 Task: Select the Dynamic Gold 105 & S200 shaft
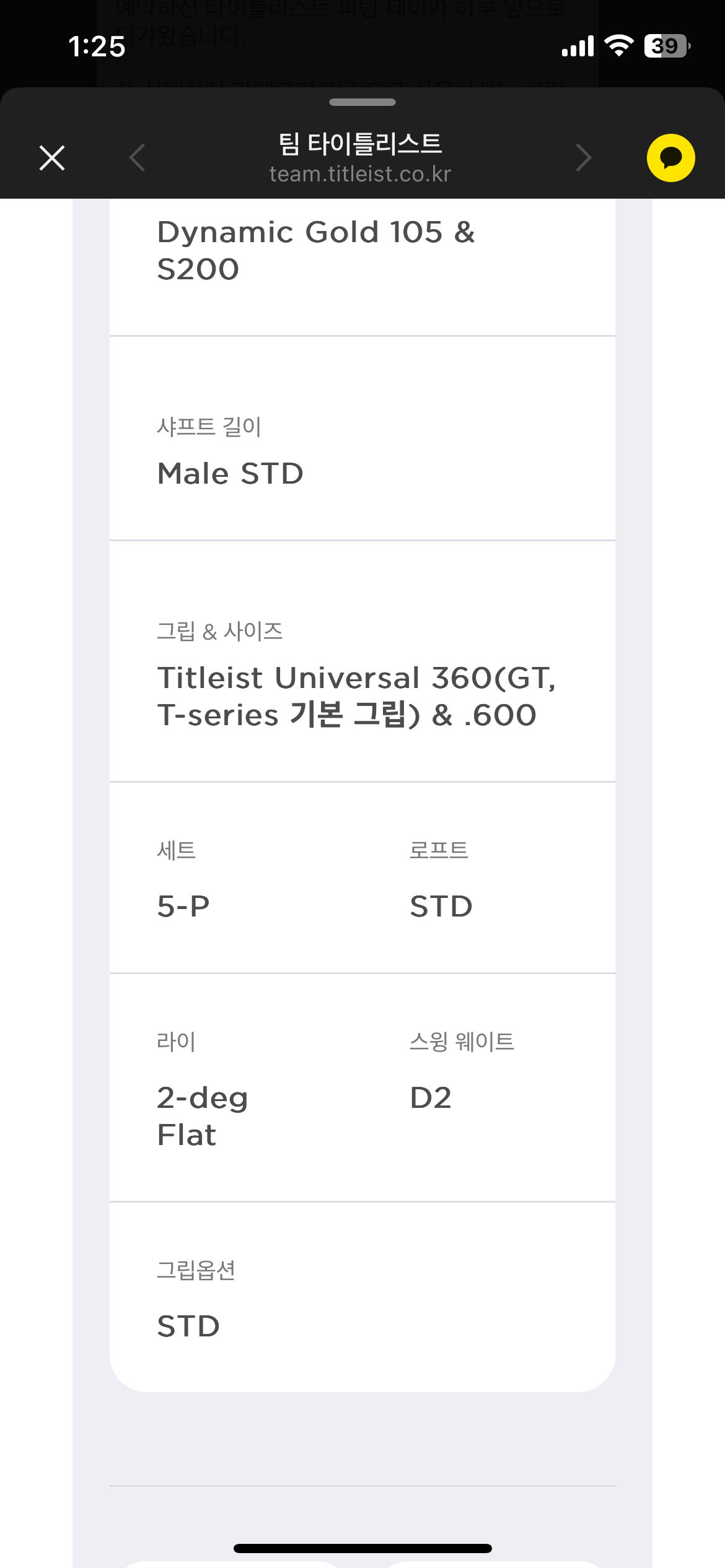316,251
